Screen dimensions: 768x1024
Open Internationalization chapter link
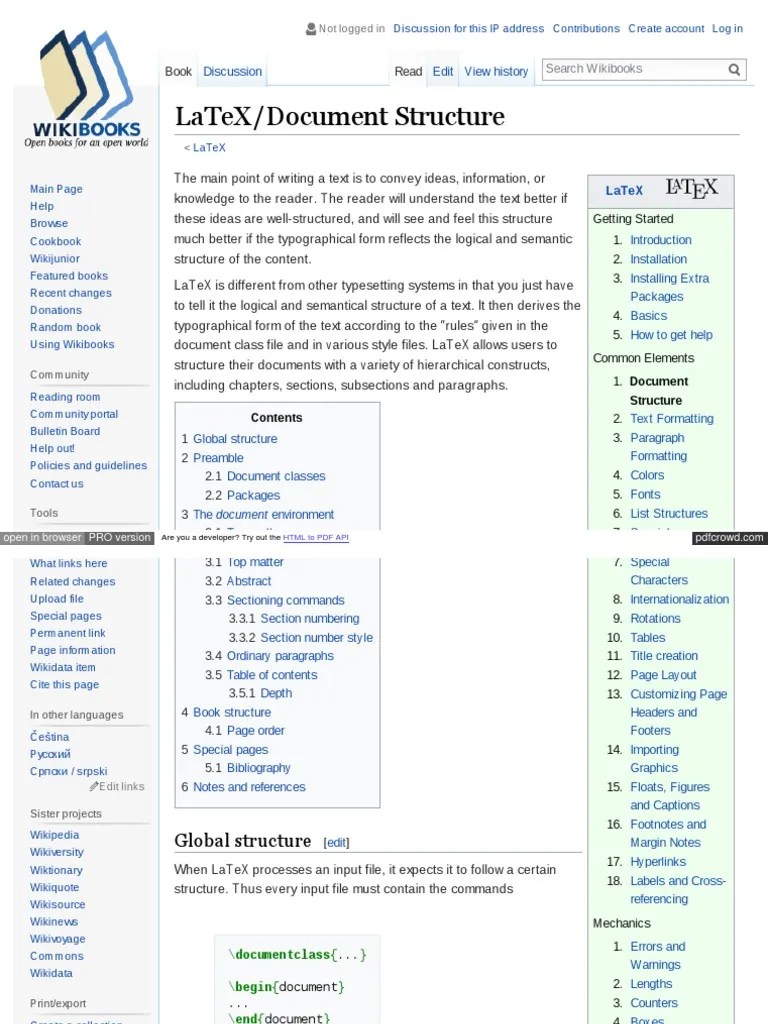coord(679,599)
